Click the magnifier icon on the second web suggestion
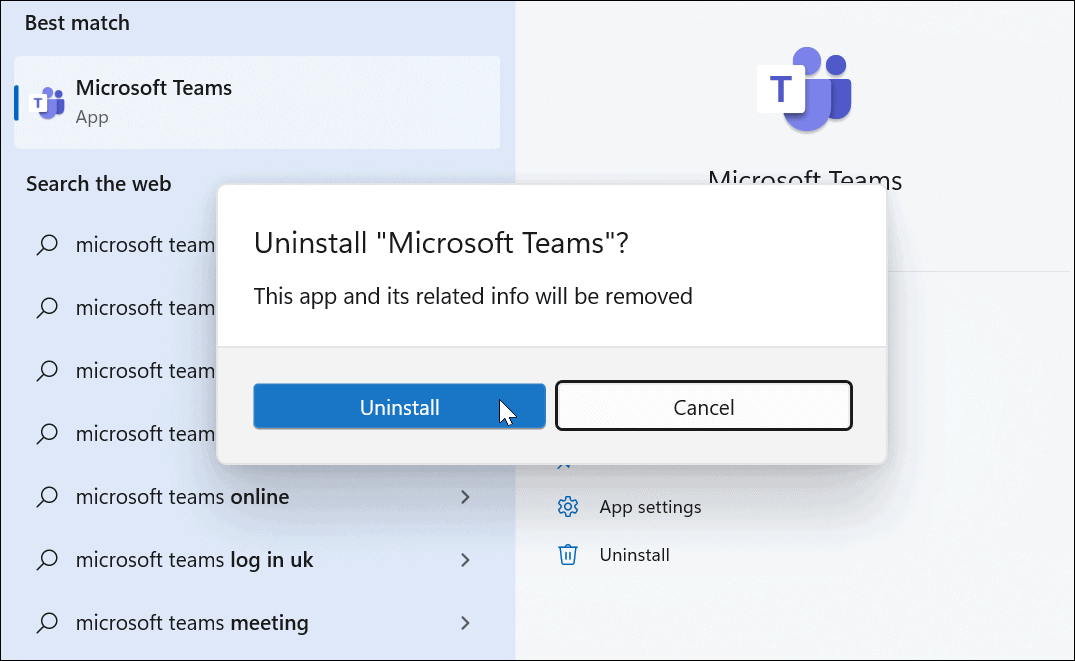This screenshot has width=1075, height=661. click(46, 308)
